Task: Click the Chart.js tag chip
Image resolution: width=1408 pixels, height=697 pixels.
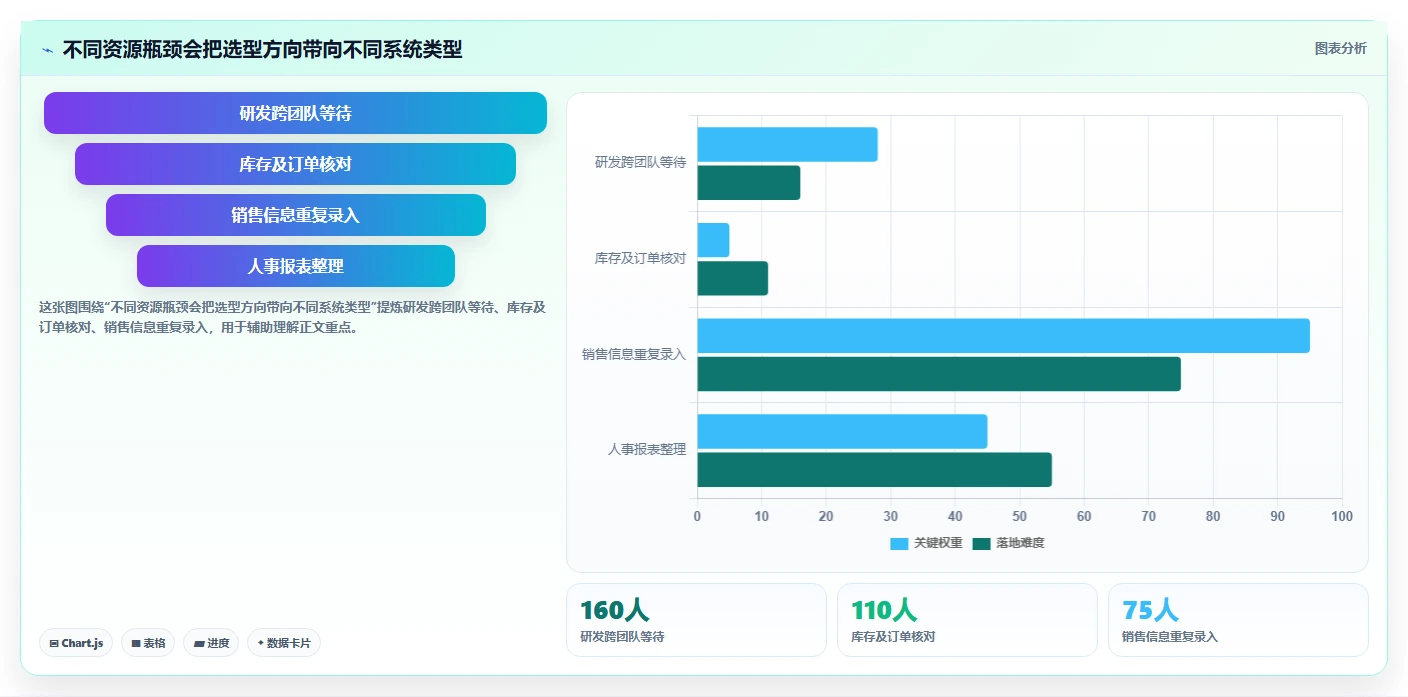Action: click(x=76, y=643)
